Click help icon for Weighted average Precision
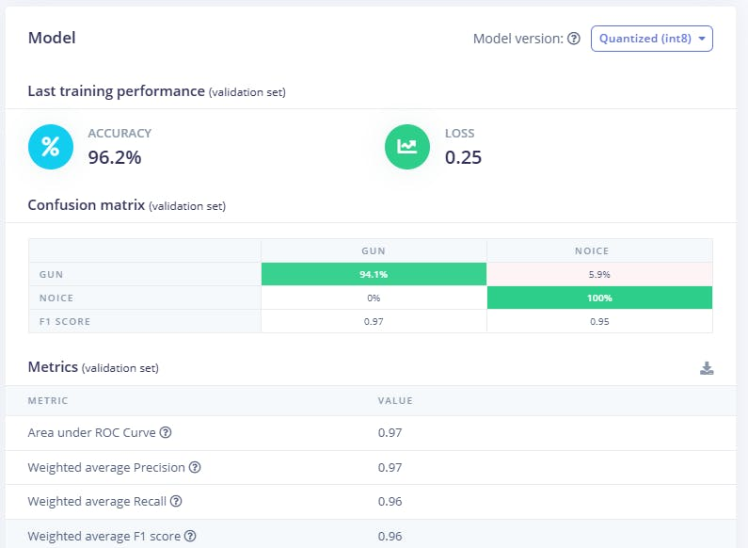The height and width of the screenshot is (548, 748). [195, 467]
